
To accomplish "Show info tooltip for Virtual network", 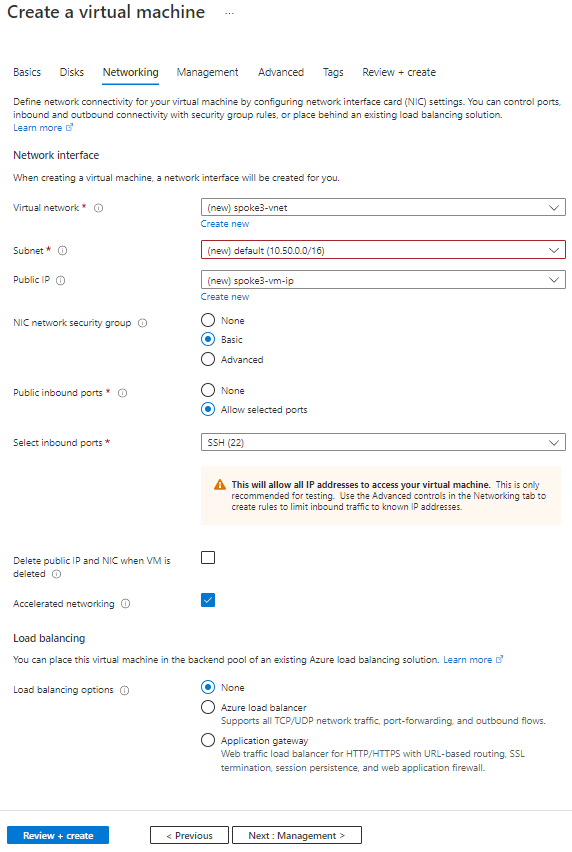I will [x=98, y=208].
